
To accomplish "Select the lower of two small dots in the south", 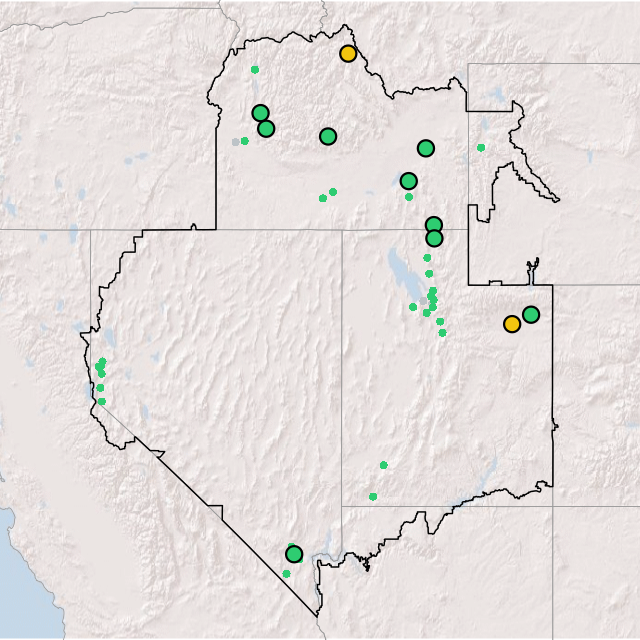I will tap(373, 496).
